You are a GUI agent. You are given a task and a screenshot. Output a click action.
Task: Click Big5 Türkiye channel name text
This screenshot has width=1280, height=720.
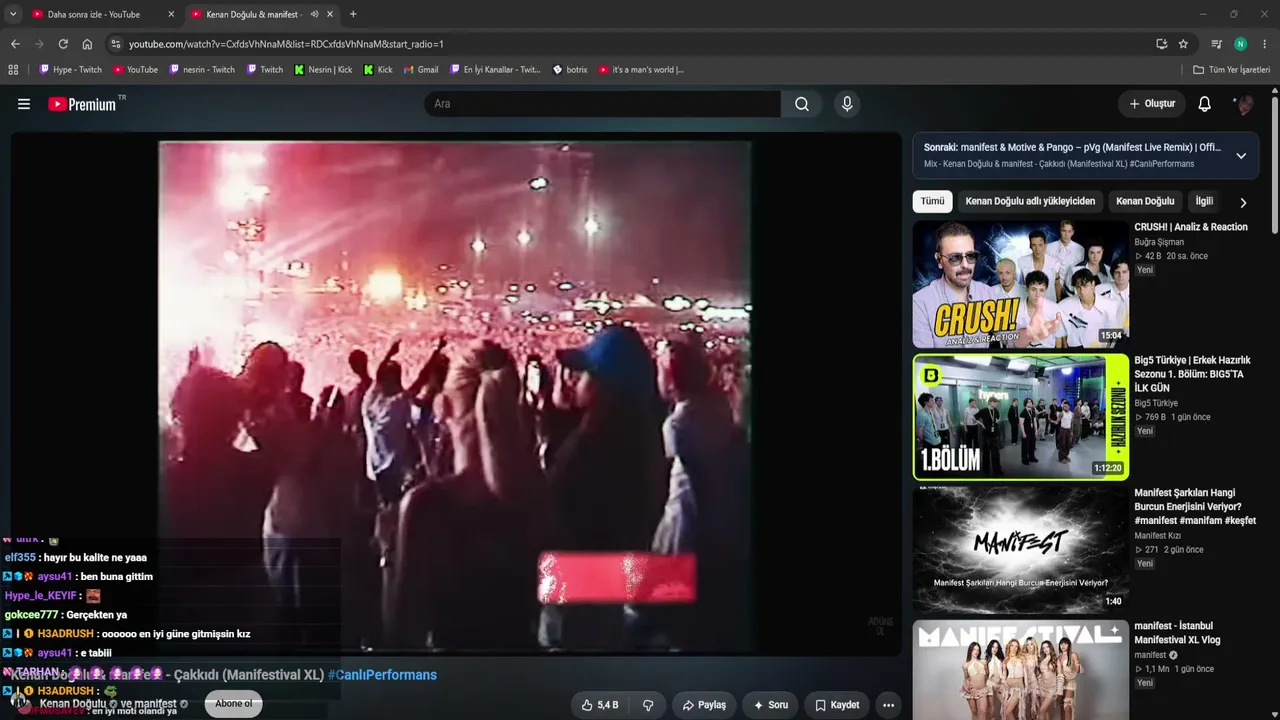click(x=1156, y=403)
